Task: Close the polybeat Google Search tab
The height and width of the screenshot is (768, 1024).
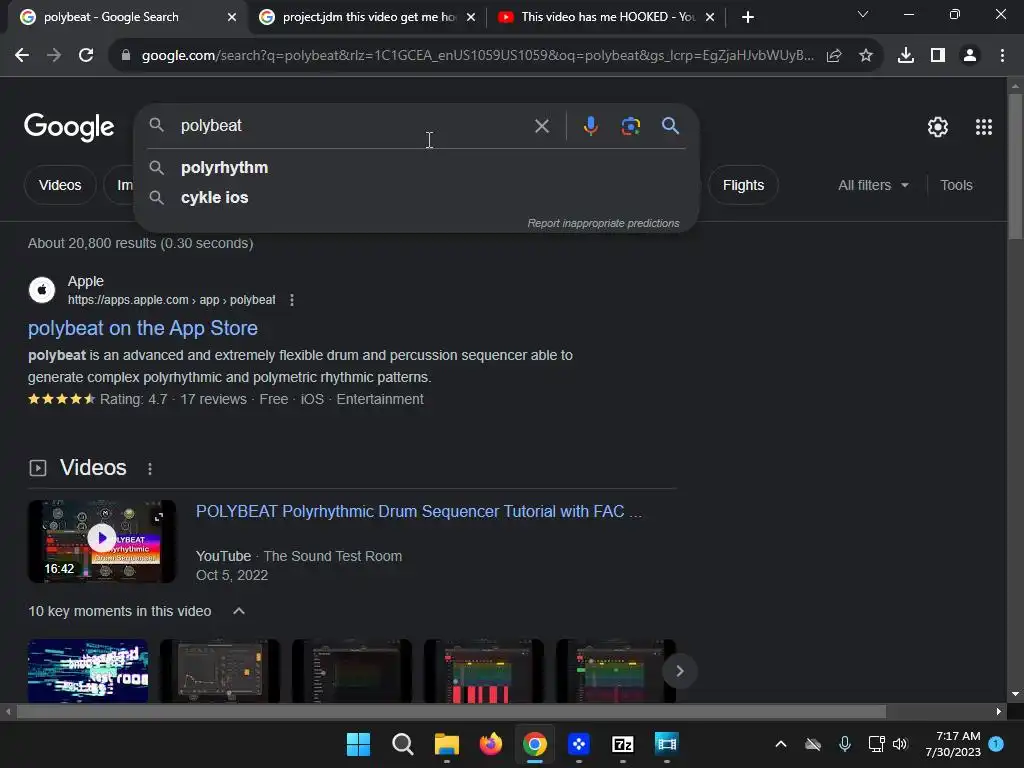Action: pyautogui.click(x=232, y=17)
